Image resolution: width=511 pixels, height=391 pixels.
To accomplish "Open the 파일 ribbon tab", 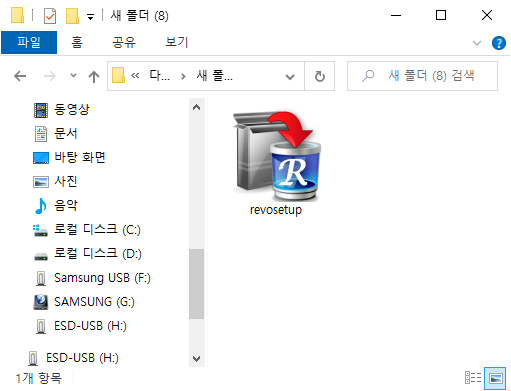I will point(29,42).
